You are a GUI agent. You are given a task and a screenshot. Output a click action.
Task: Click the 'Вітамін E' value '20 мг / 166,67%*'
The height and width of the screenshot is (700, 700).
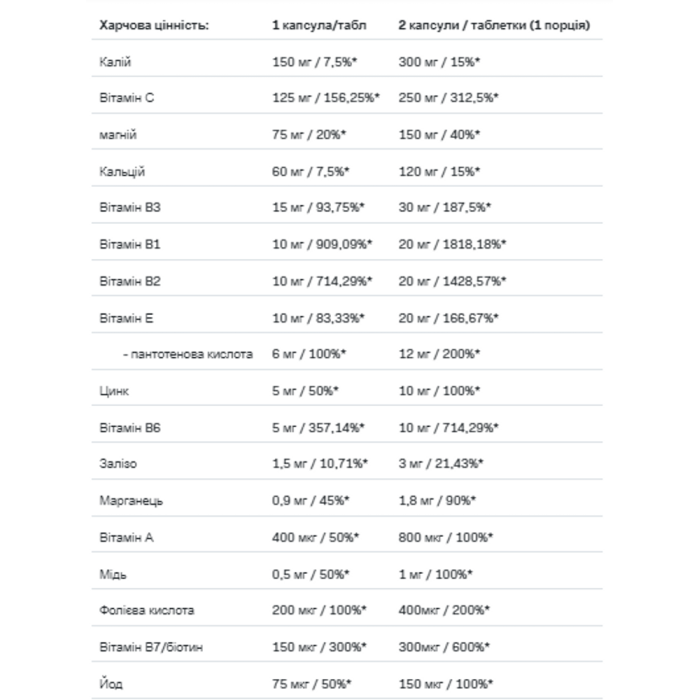point(448,319)
